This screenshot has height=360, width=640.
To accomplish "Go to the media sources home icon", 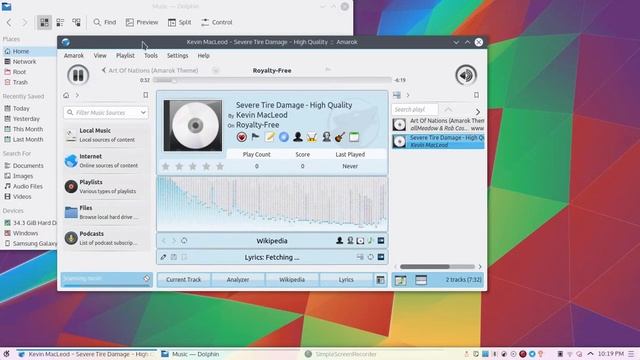I will (66, 95).
